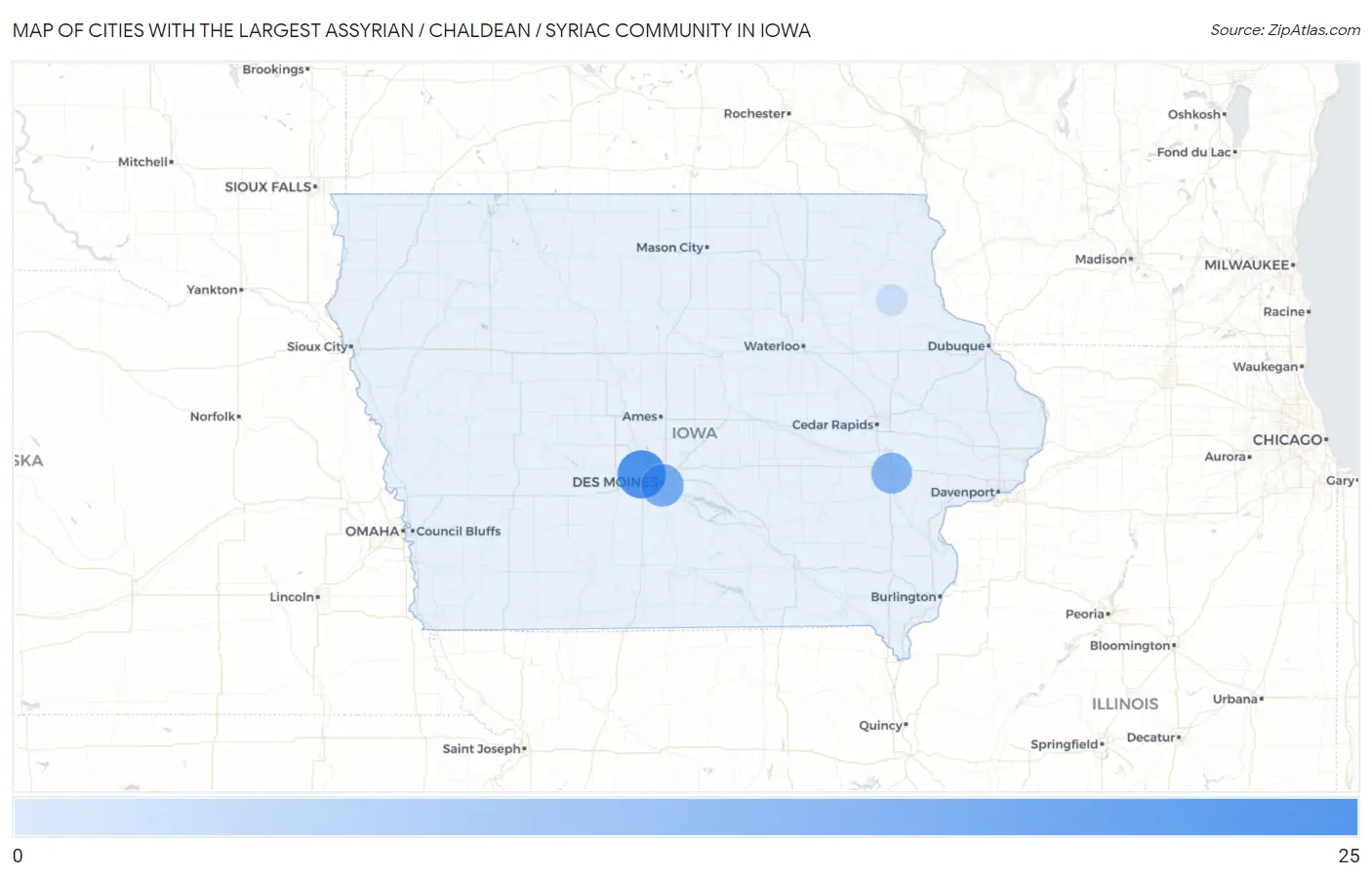
Task: Click the map title heading
Action: tap(412, 30)
